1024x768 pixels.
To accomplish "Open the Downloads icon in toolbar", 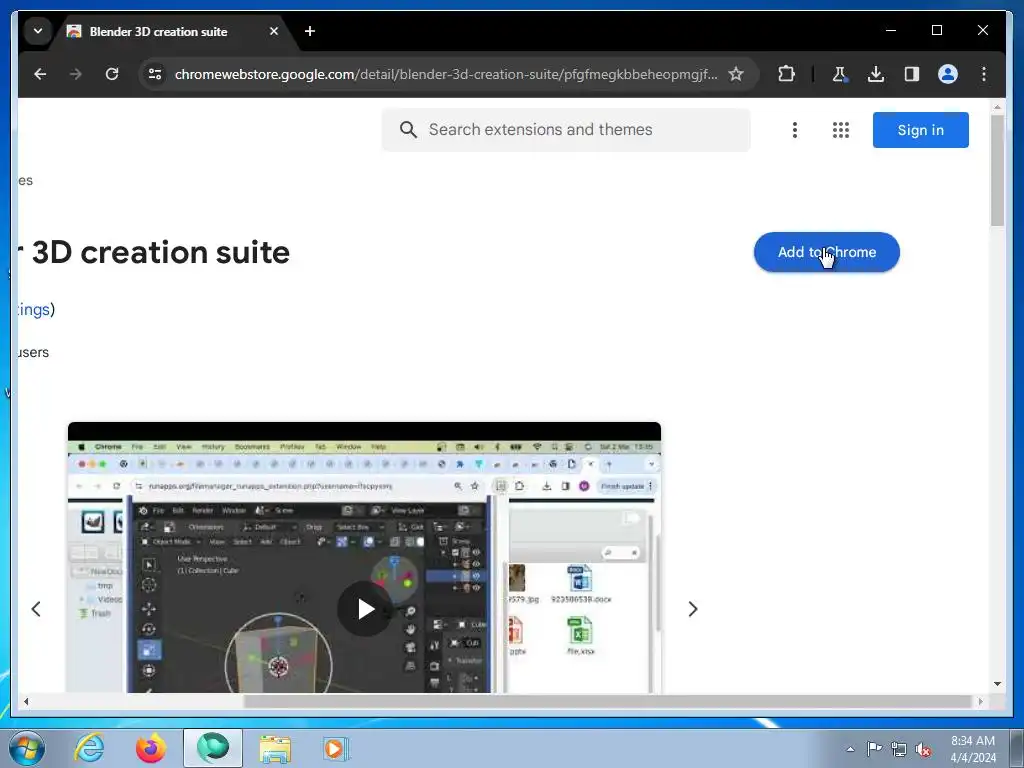I will (x=876, y=74).
